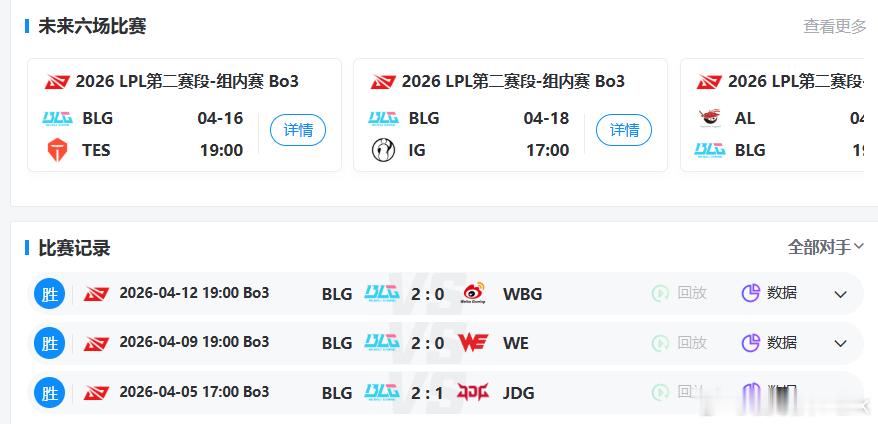Click the TES team logo icon

pos(58,150)
